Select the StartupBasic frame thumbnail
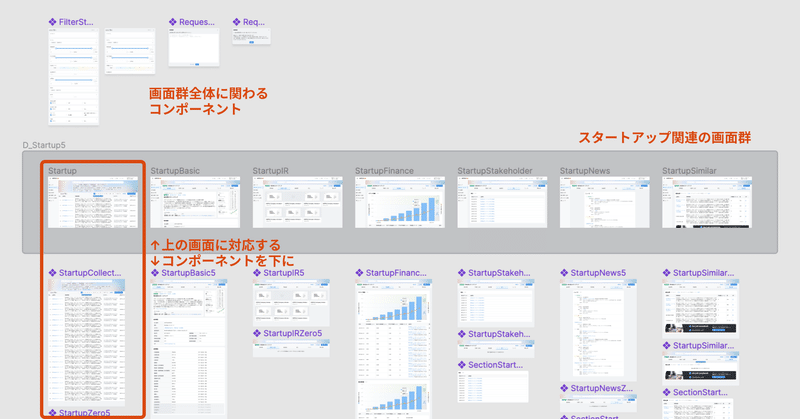Image resolution: width=800 pixels, height=419 pixels. [195, 203]
